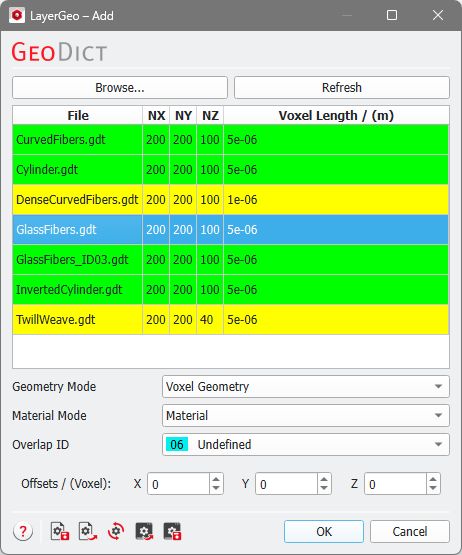Click NZ value 100 in GlassFibers_ID03.gdt row

click(210, 259)
